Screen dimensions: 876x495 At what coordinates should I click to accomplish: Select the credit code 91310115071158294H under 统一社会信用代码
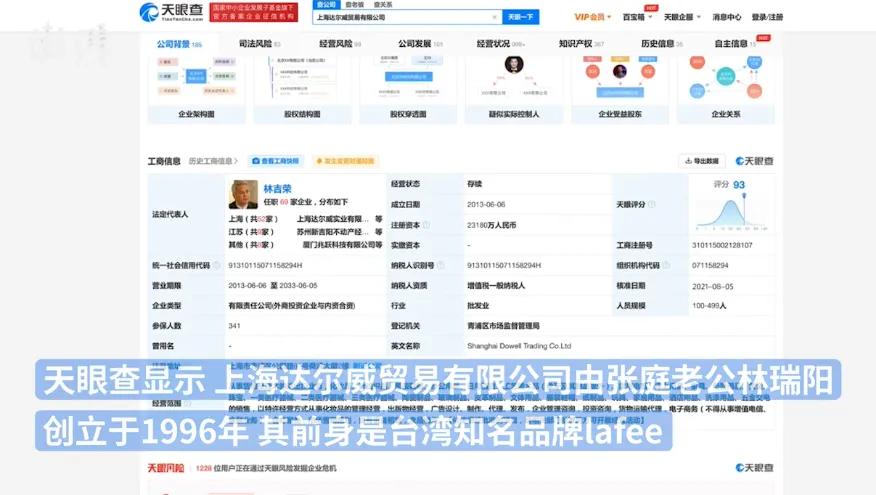click(265, 265)
